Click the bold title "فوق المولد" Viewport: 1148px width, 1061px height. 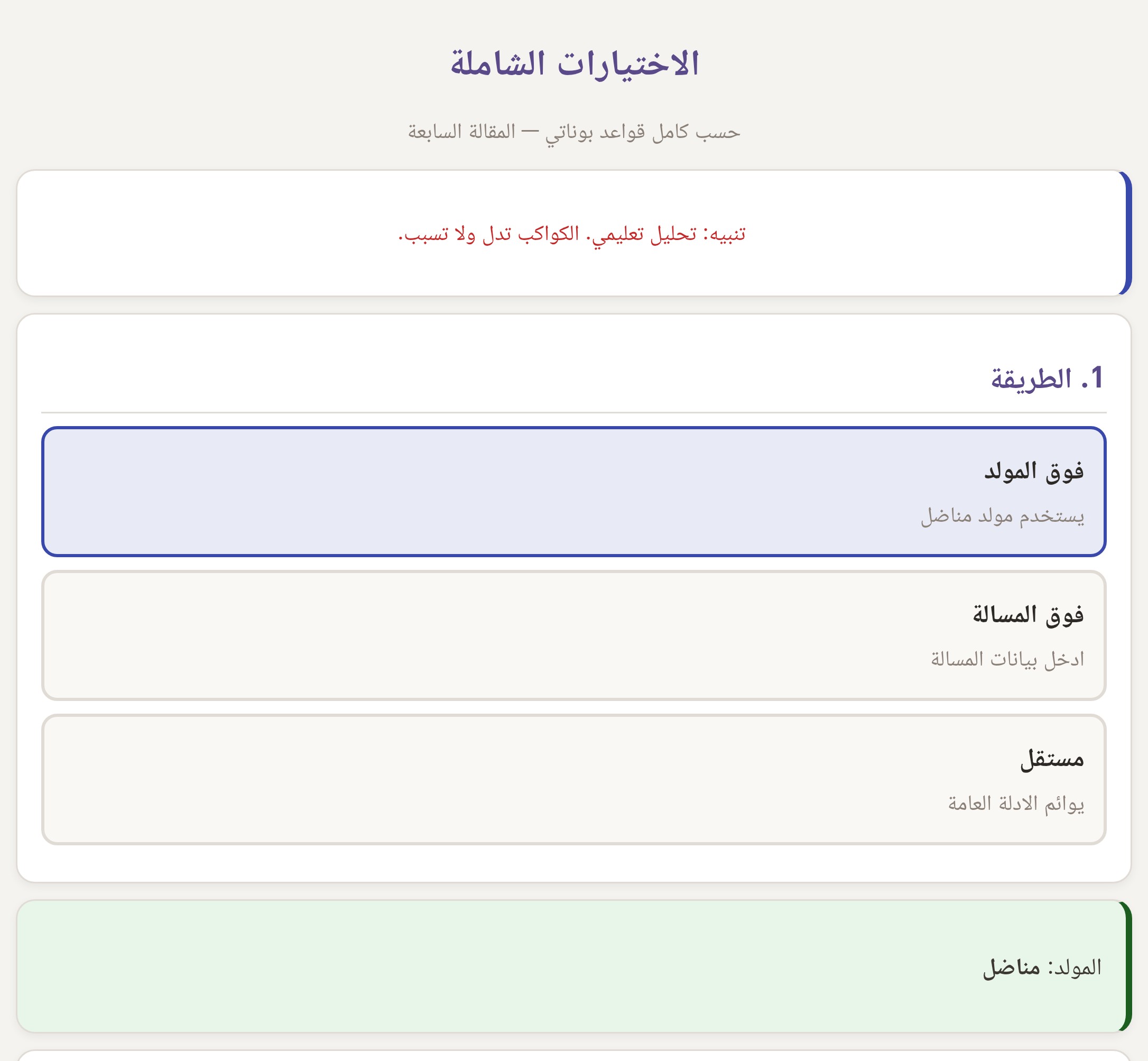tap(1034, 471)
